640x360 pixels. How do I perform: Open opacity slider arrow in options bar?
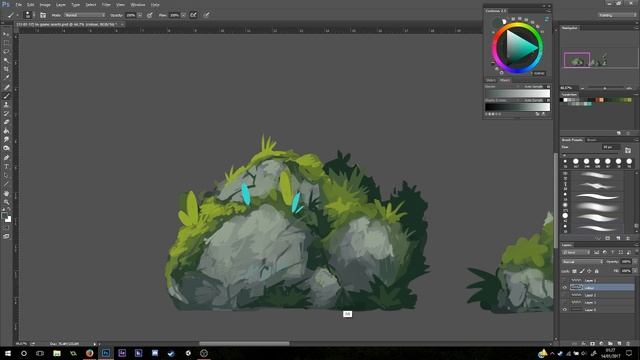[x=140, y=15]
